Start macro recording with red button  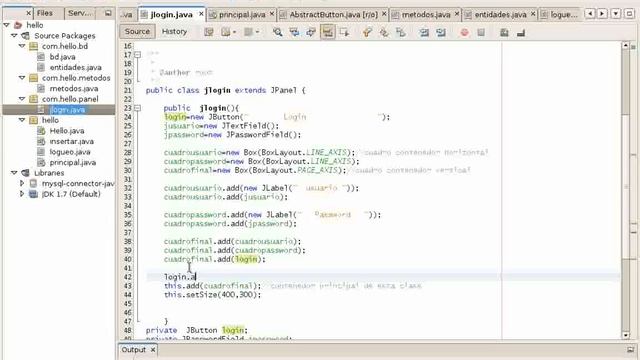click(x=464, y=32)
